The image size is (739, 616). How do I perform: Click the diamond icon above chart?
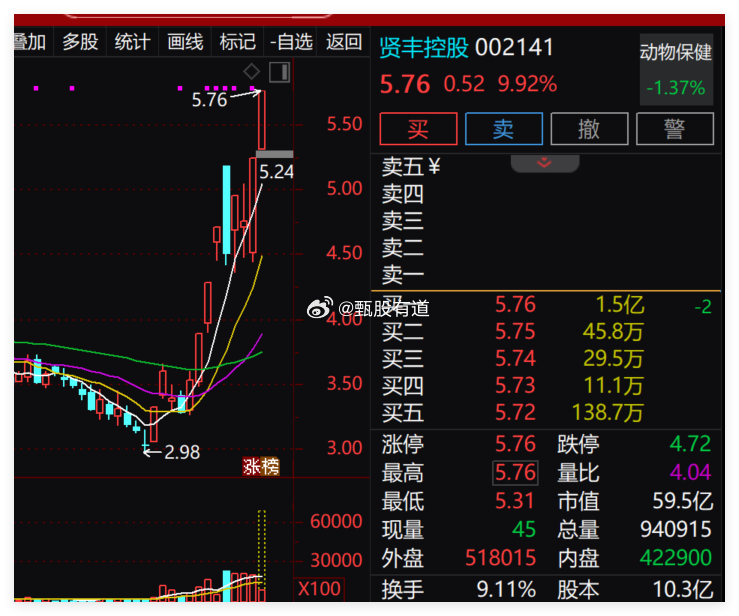point(251,72)
